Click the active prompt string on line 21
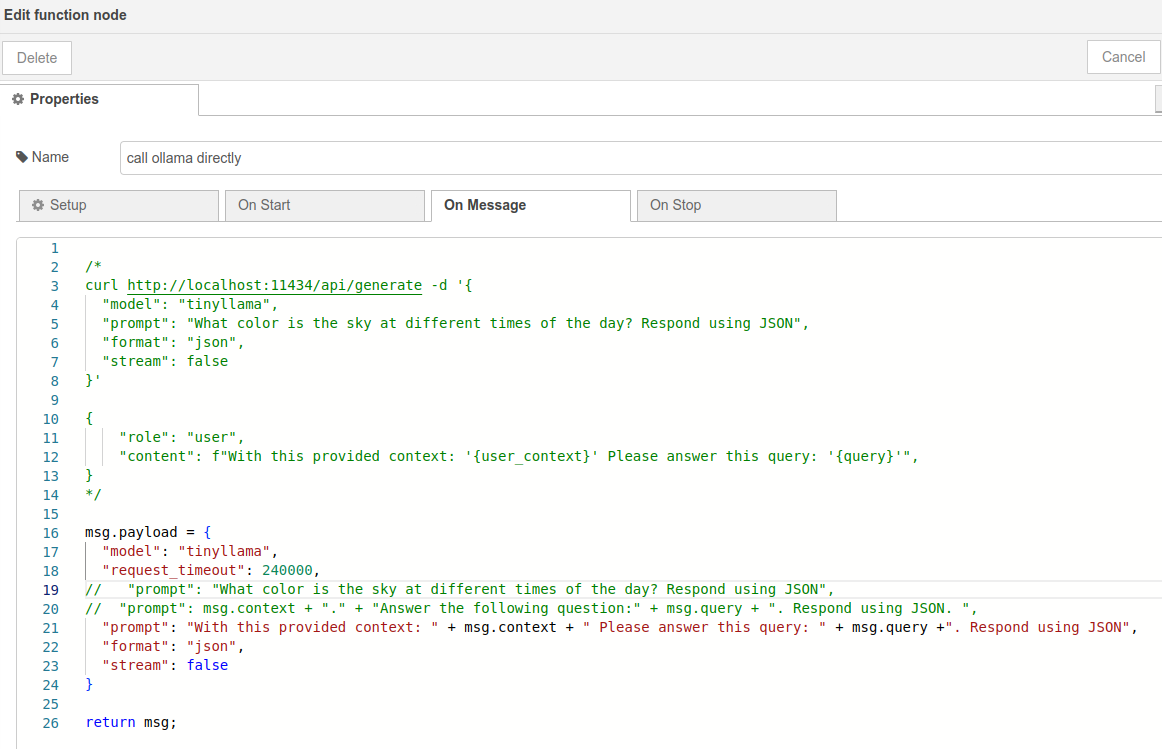 620,628
